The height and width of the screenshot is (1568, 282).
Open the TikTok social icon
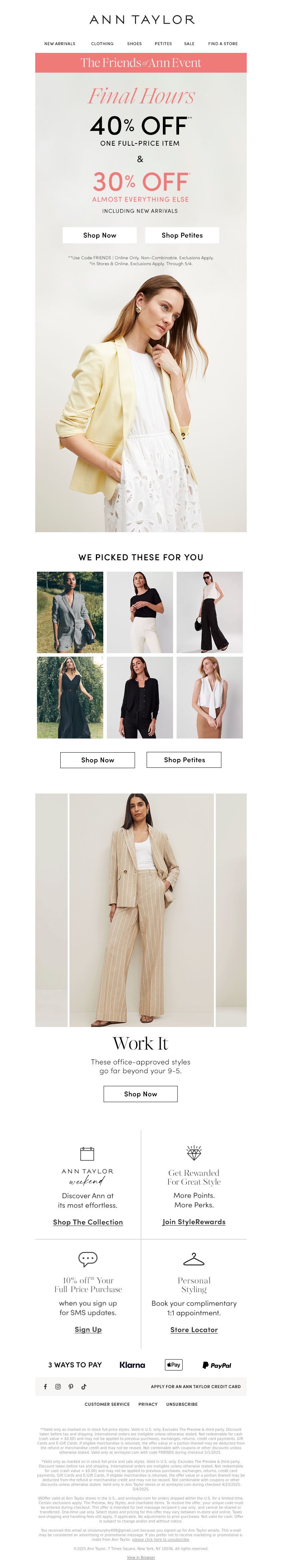(x=84, y=1386)
